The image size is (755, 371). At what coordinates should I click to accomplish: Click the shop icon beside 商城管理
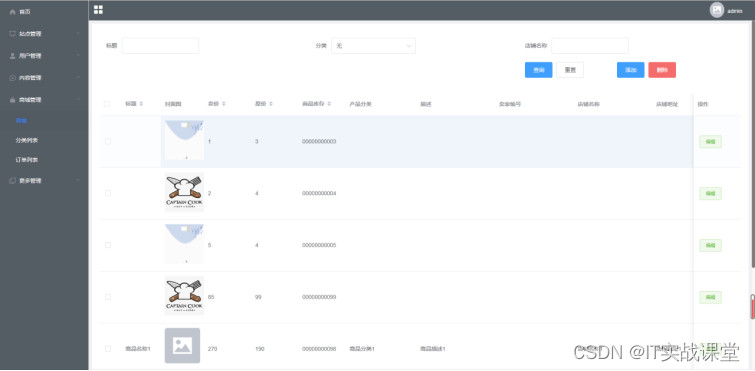[13, 100]
